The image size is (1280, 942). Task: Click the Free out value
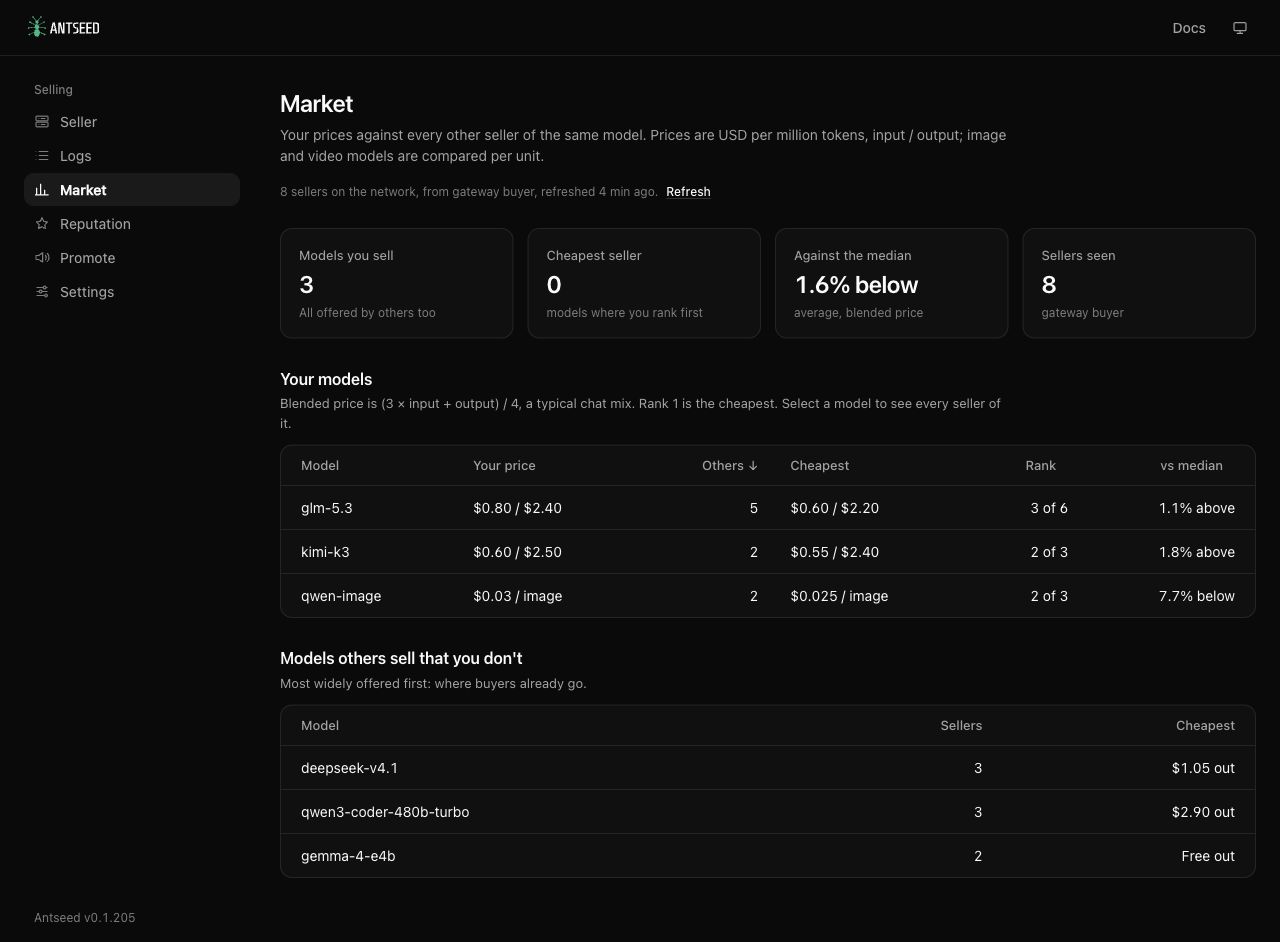[x=1208, y=856]
